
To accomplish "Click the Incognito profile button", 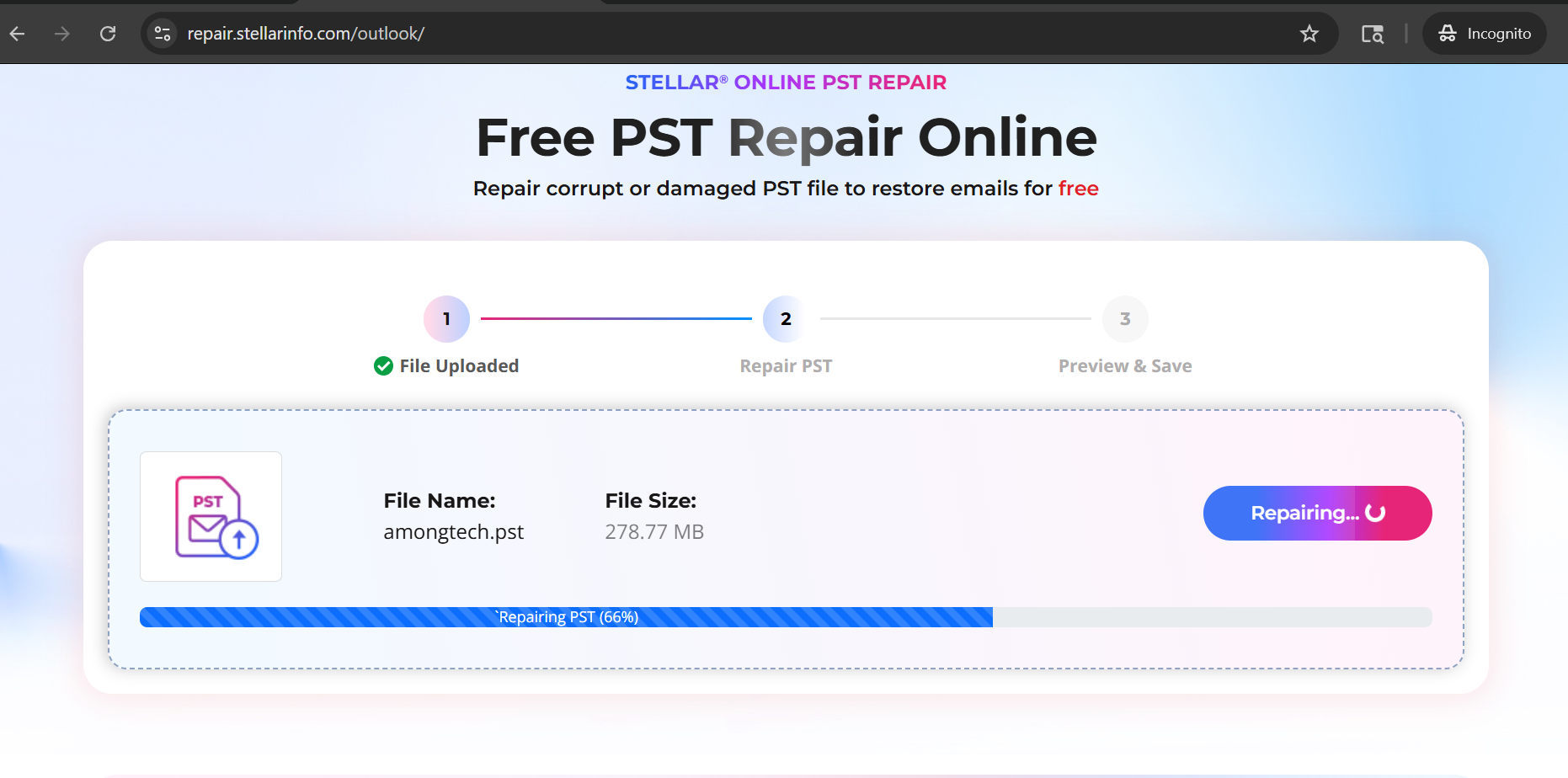I will tap(1485, 34).
